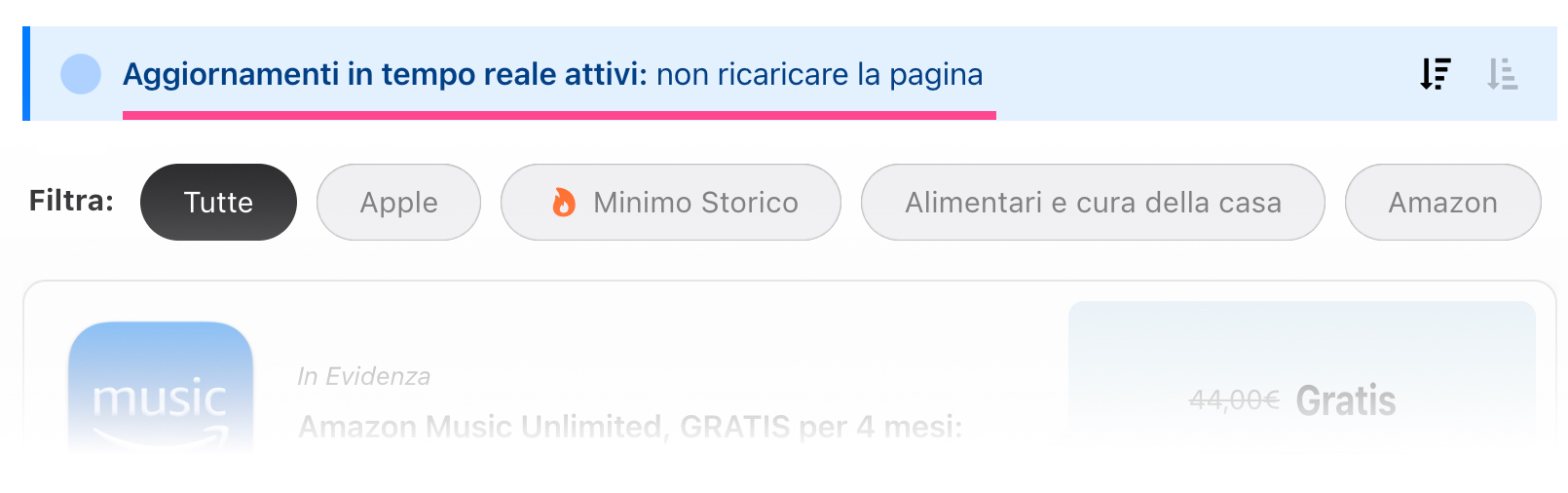Click the non ricaricare la pagina text
Screen dimensions: 1568x493
820,74
